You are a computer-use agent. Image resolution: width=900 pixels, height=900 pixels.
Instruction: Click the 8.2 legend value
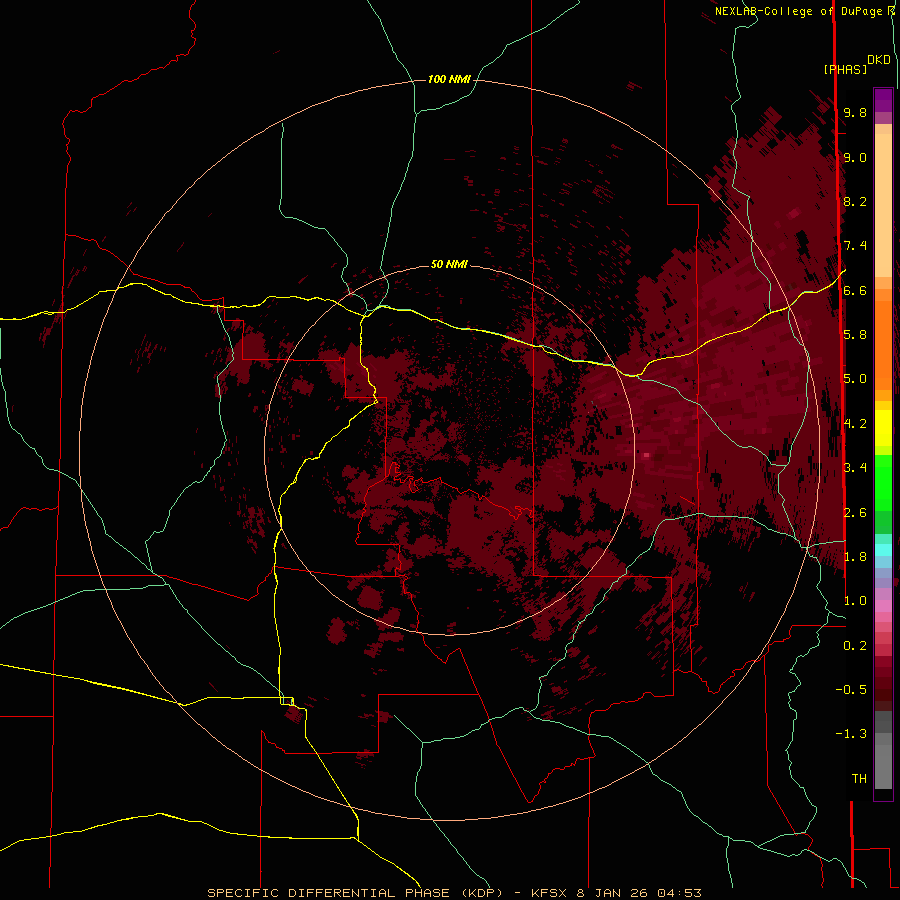(x=855, y=201)
